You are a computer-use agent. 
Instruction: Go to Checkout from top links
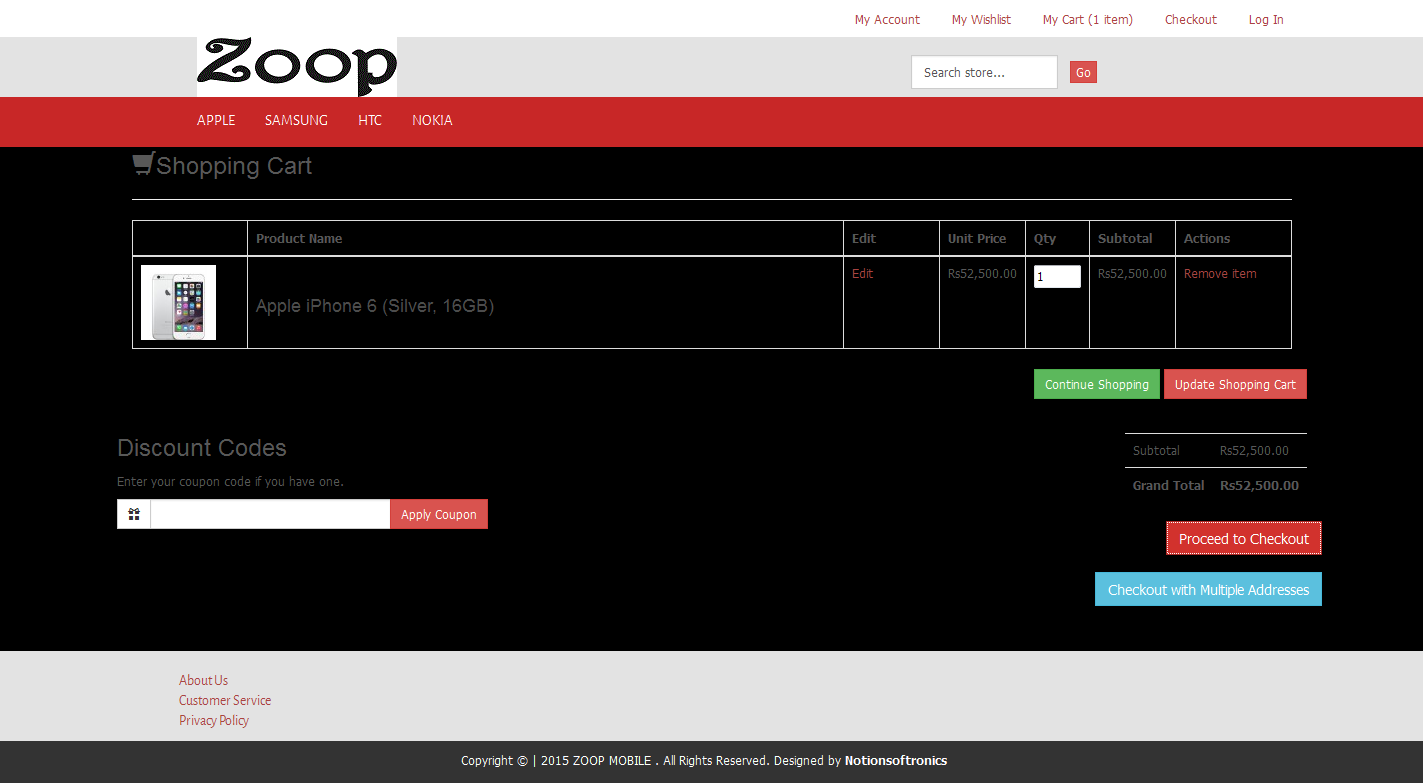pos(1191,19)
